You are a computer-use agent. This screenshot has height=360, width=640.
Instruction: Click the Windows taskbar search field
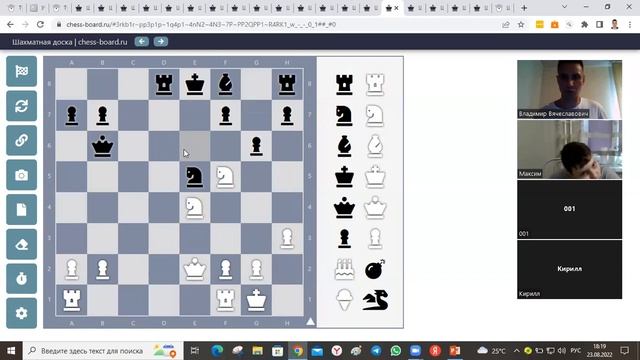coord(103,351)
